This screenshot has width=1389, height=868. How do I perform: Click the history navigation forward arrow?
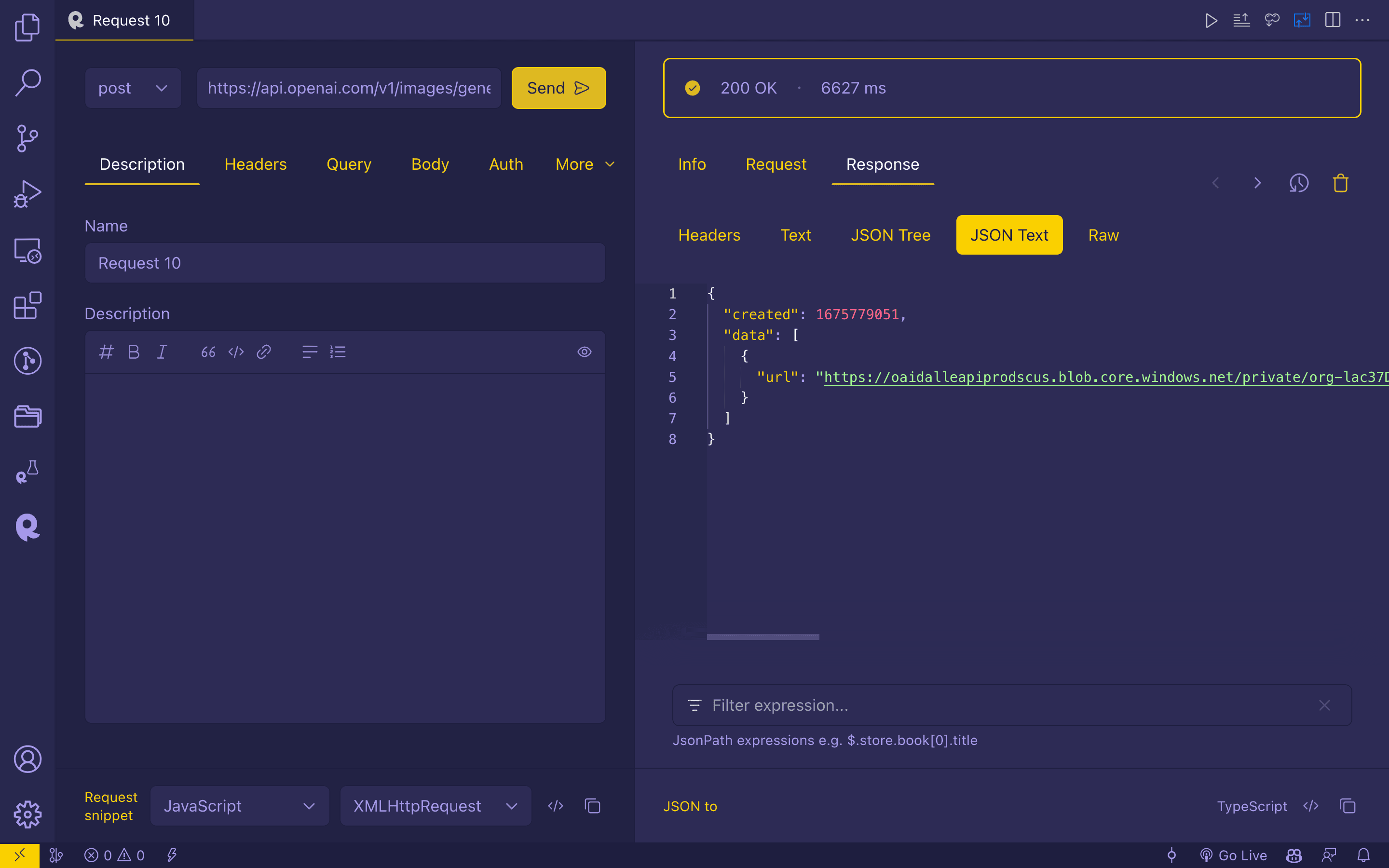tap(1258, 183)
